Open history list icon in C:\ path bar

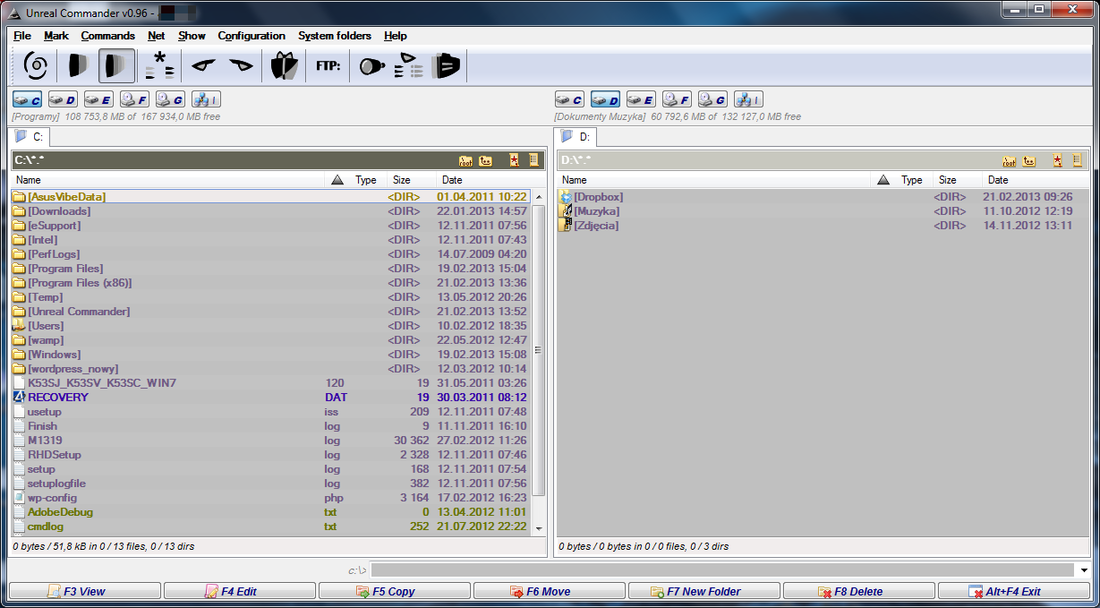click(533, 161)
